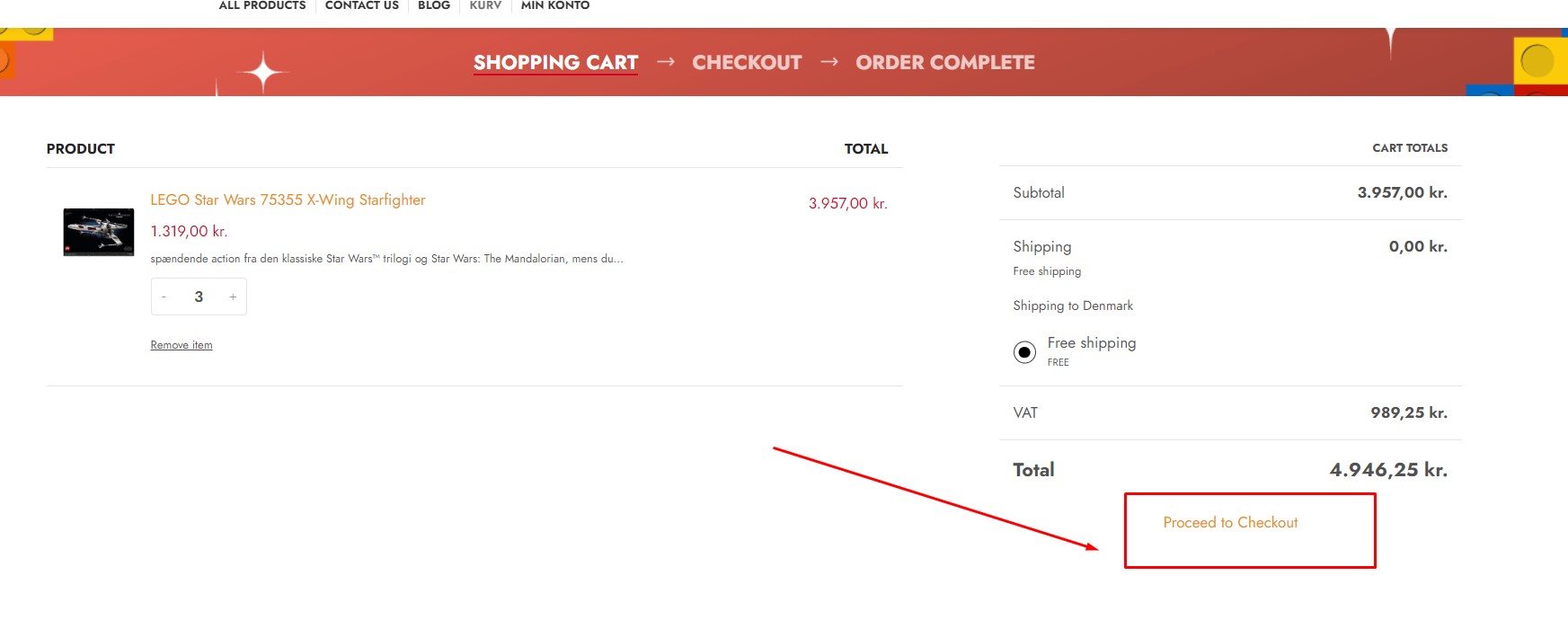1568x620 pixels.
Task: Open the BLOG menu item
Action: (x=434, y=5)
